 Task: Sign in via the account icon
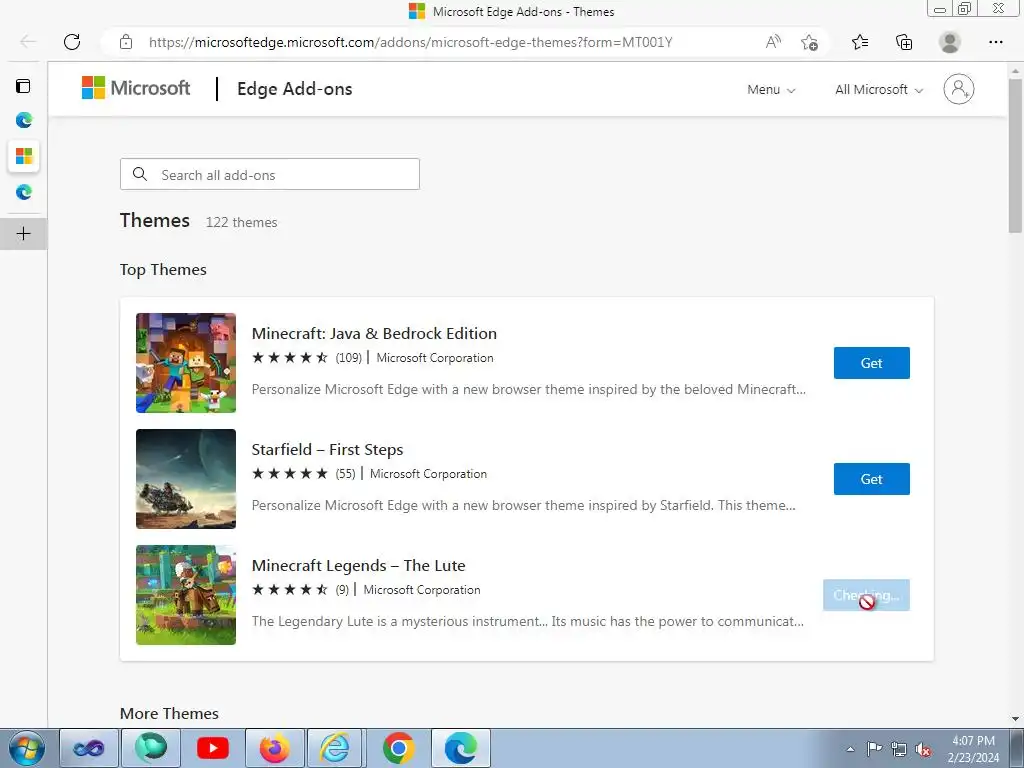(x=959, y=89)
